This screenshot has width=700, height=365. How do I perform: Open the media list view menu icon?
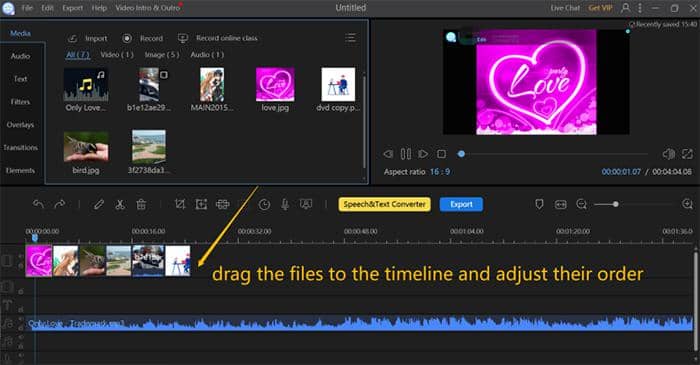[350, 38]
